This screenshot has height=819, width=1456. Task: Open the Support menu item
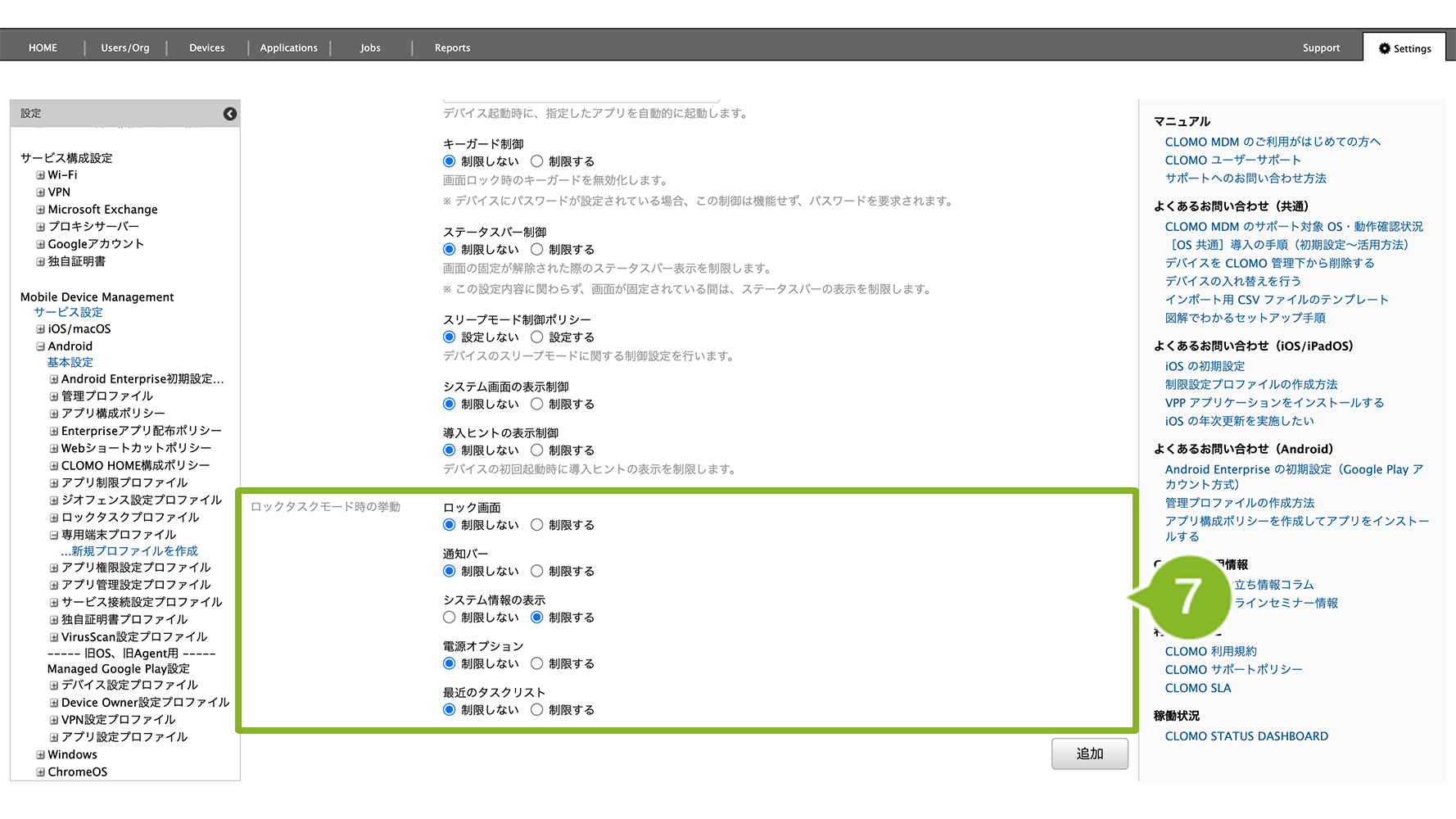click(x=1321, y=48)
